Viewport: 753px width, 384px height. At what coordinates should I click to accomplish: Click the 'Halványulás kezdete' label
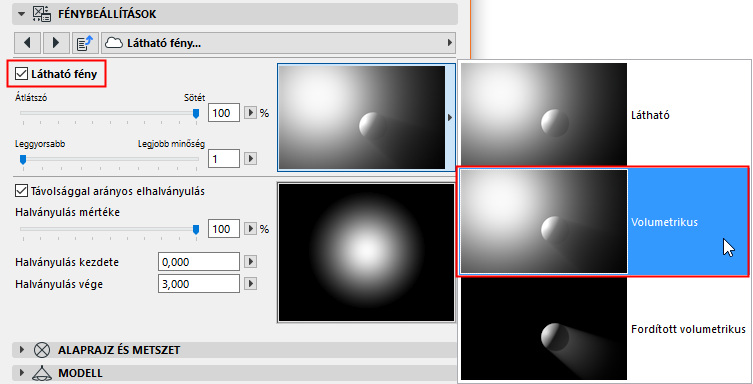(x=67, y=262)
